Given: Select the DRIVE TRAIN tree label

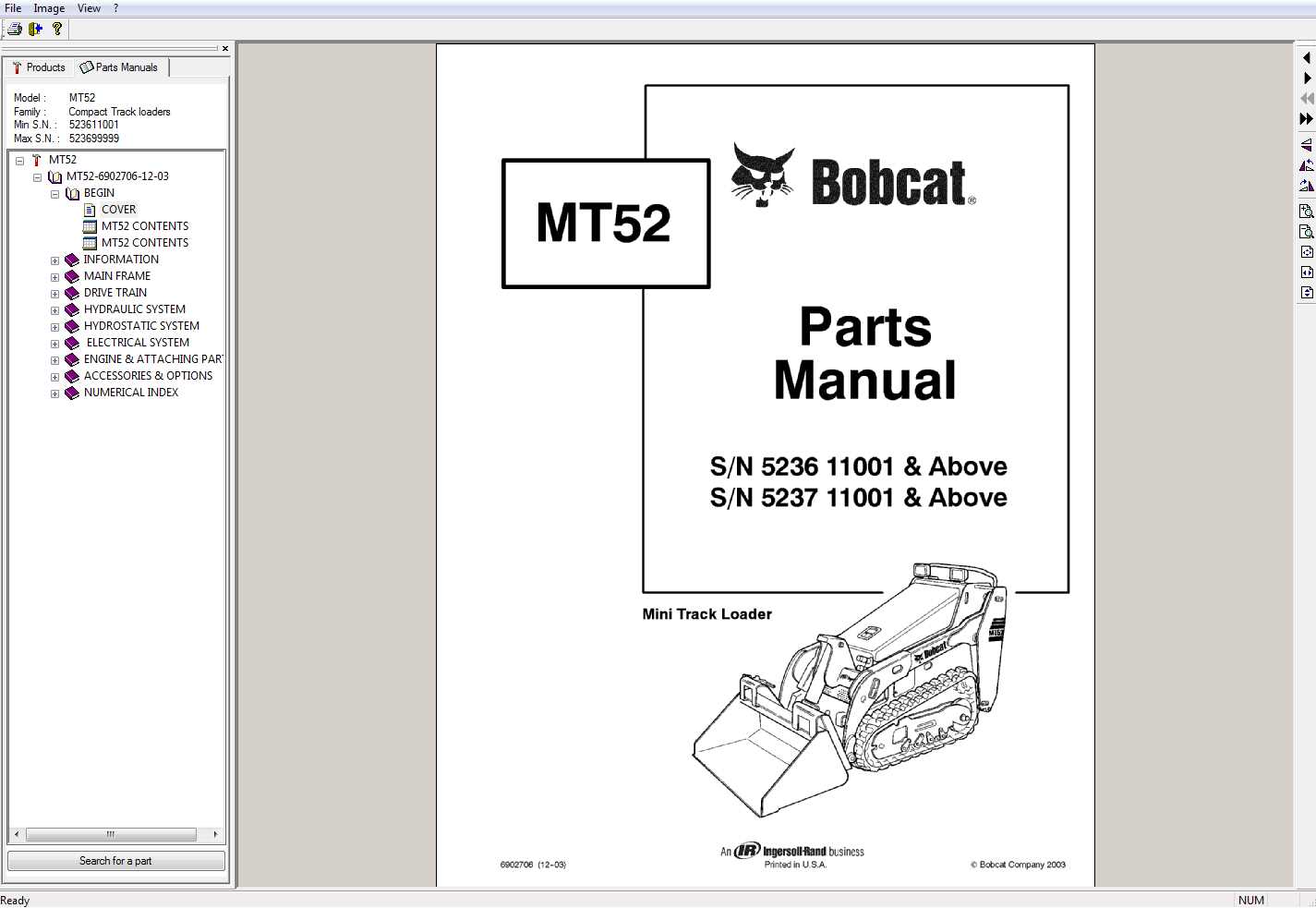Looking at the screenshot, I should (x=115, y=293).
